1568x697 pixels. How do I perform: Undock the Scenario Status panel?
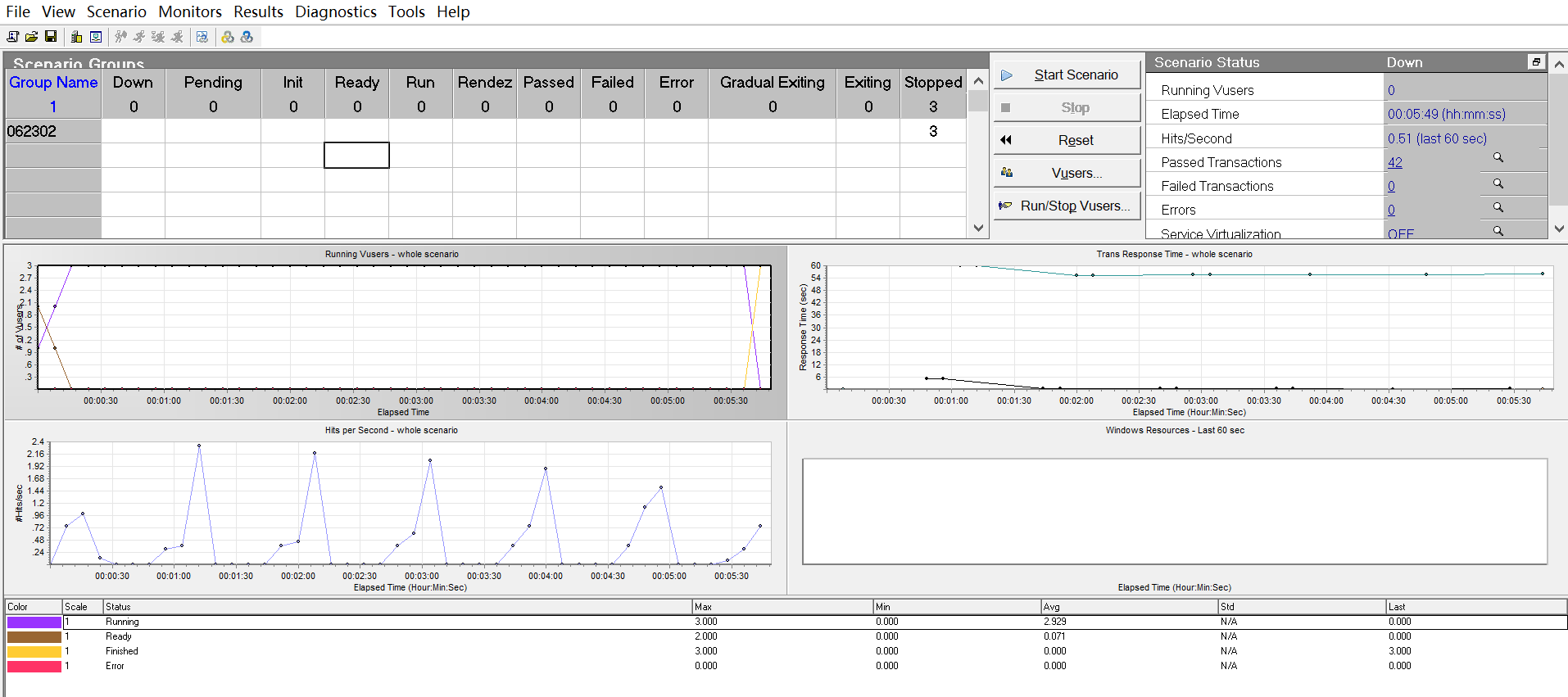1536,62
